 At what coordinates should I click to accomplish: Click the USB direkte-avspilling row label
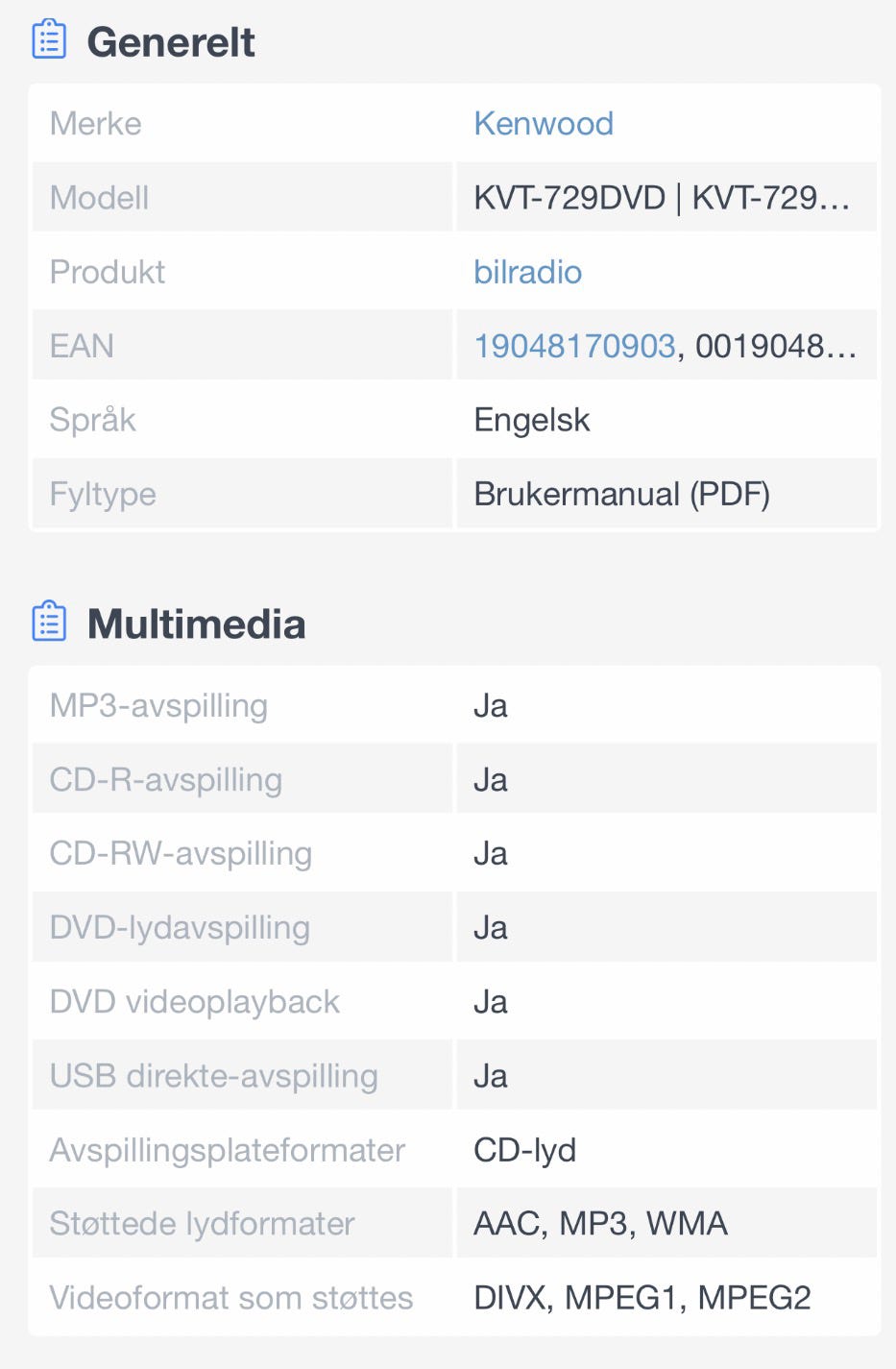(213, 1075)
